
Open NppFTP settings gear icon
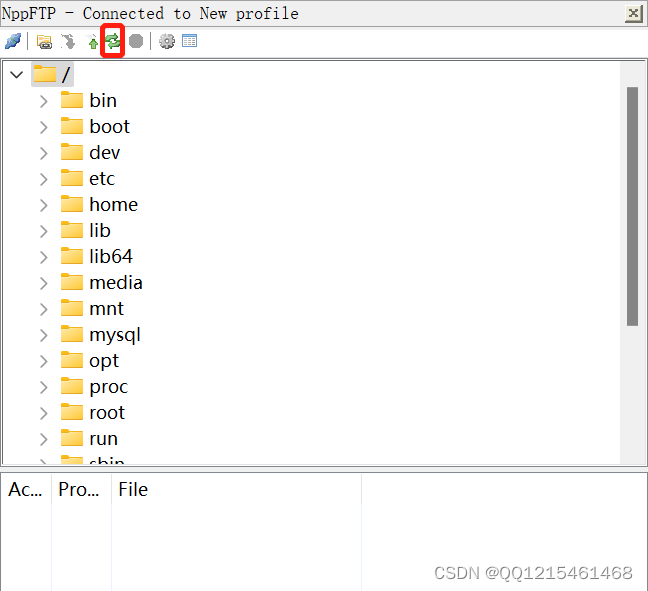coord(167,41)
